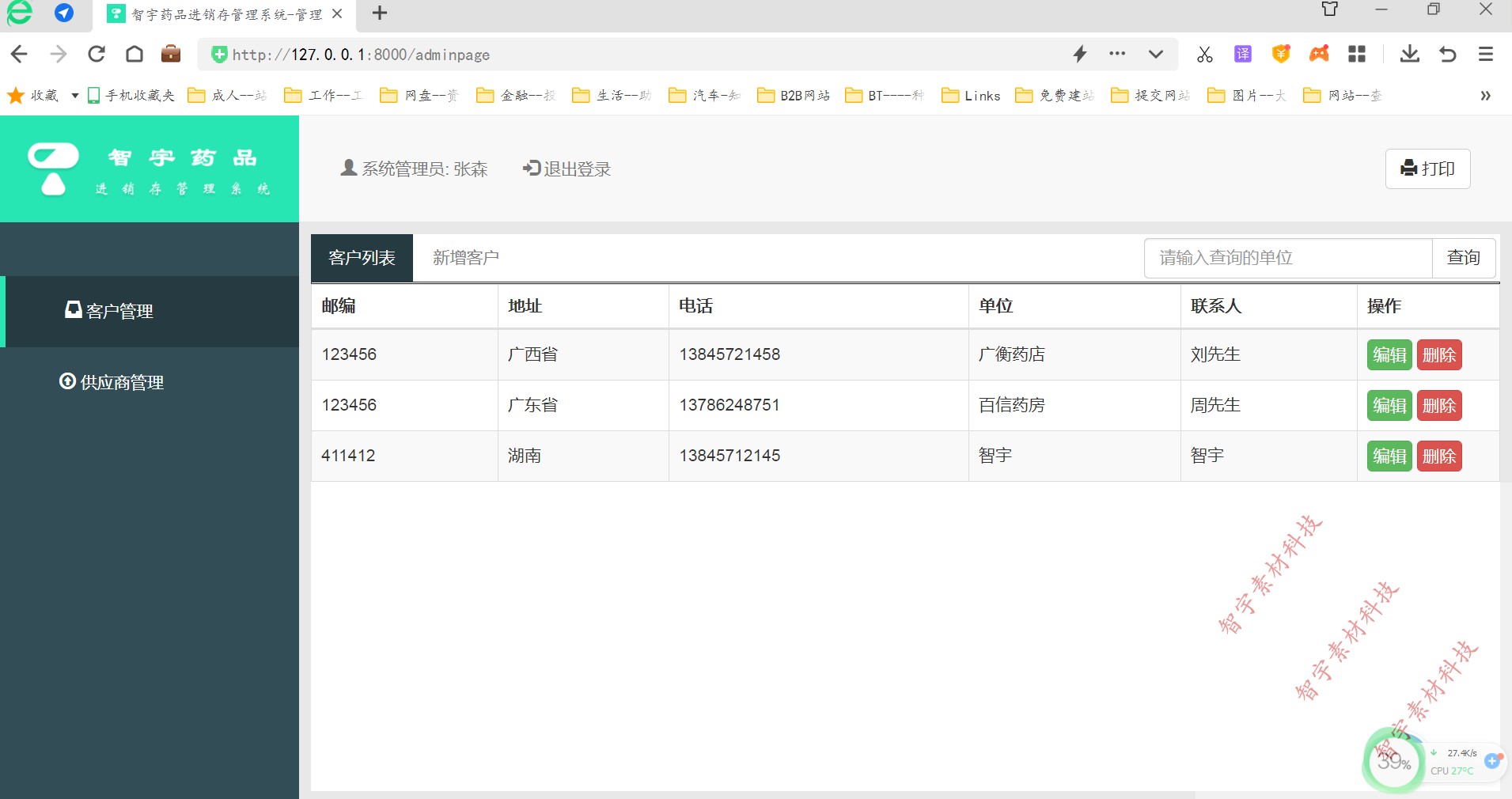The image size is (1512, 799).
Task: Open the browser home page icon
Action: coord(135,54)
